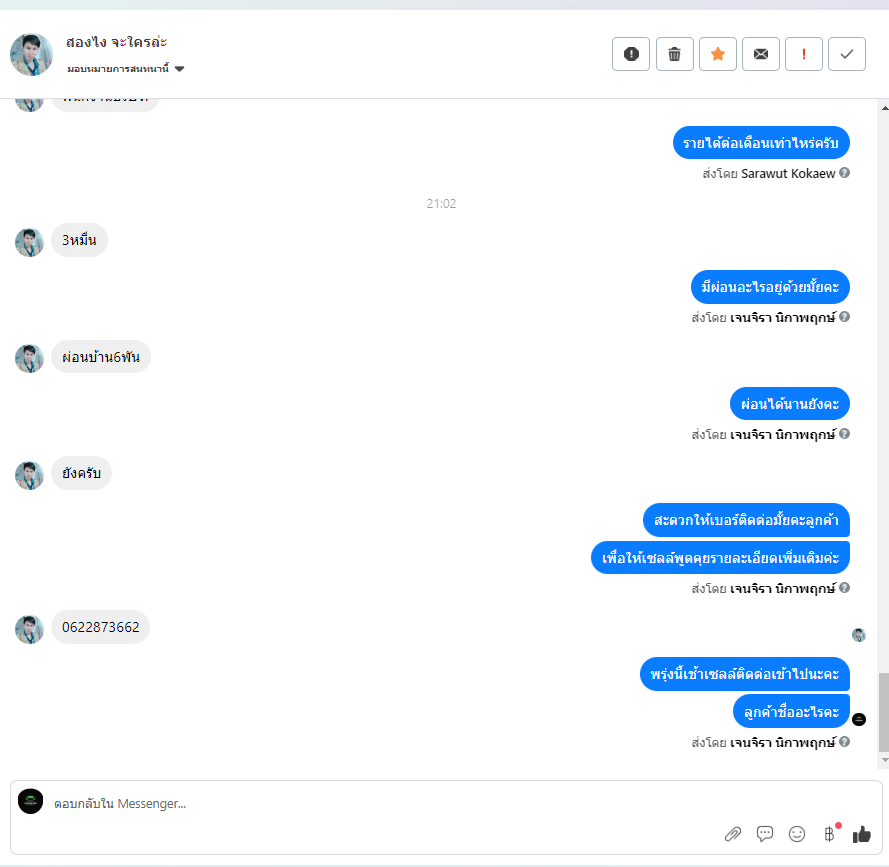Send a thumbs-up like
Viewport: 889px width, 867px height.
point(861,834)
